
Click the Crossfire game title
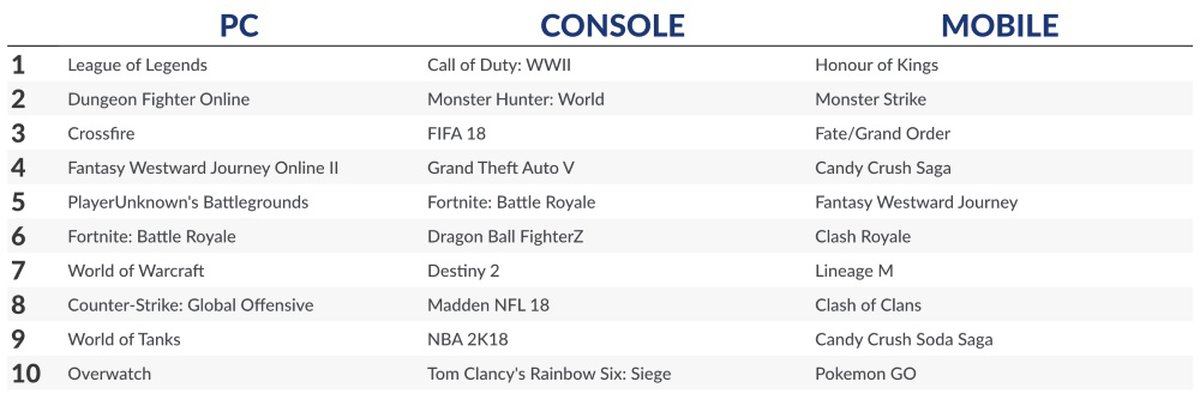tap(101, 133)
